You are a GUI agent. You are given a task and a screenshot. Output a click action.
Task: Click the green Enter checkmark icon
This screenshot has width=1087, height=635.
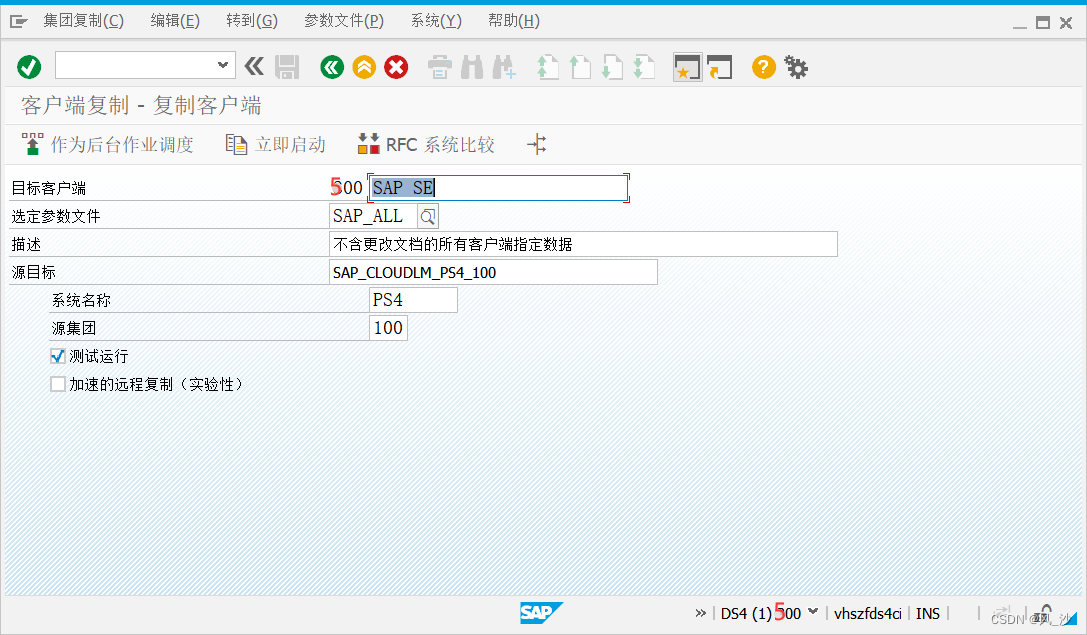[29, 67]
